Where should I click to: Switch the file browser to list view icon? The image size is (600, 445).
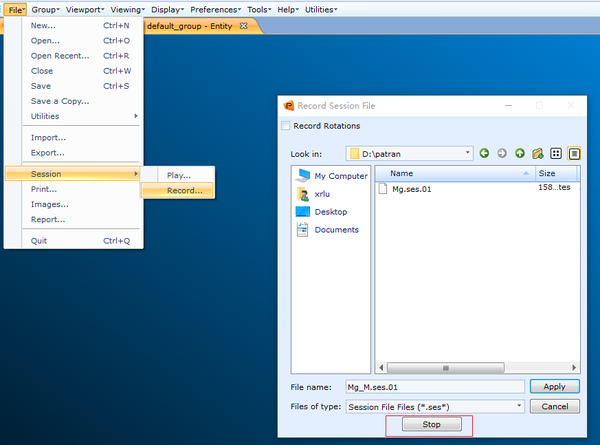click(556, 153)
